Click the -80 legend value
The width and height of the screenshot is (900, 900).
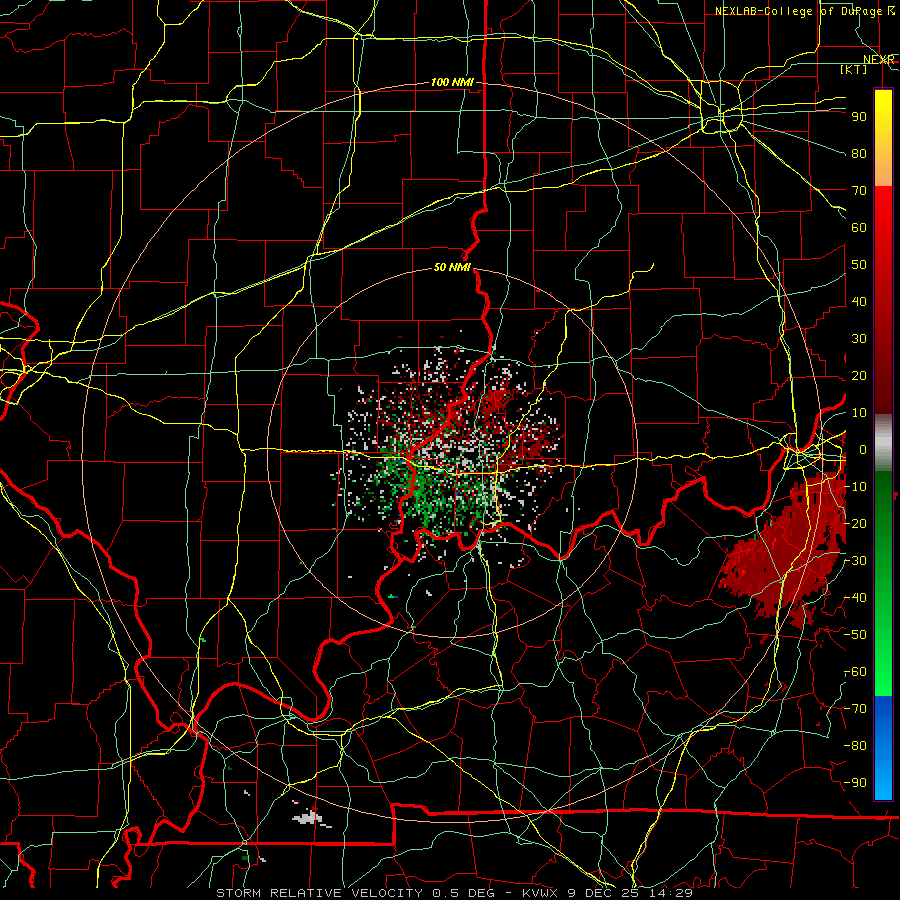(855, 746)
